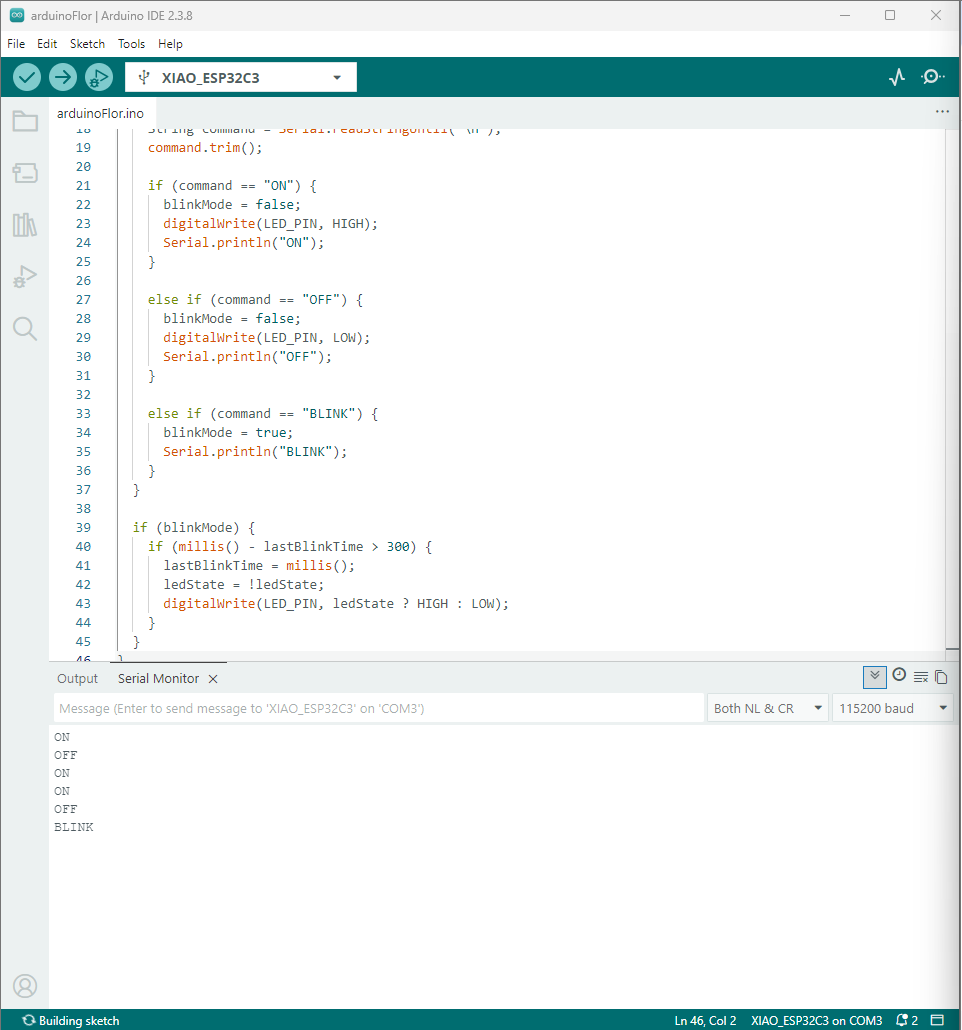Open the Serial Monitor toolbar icon

tap(932, 77)
